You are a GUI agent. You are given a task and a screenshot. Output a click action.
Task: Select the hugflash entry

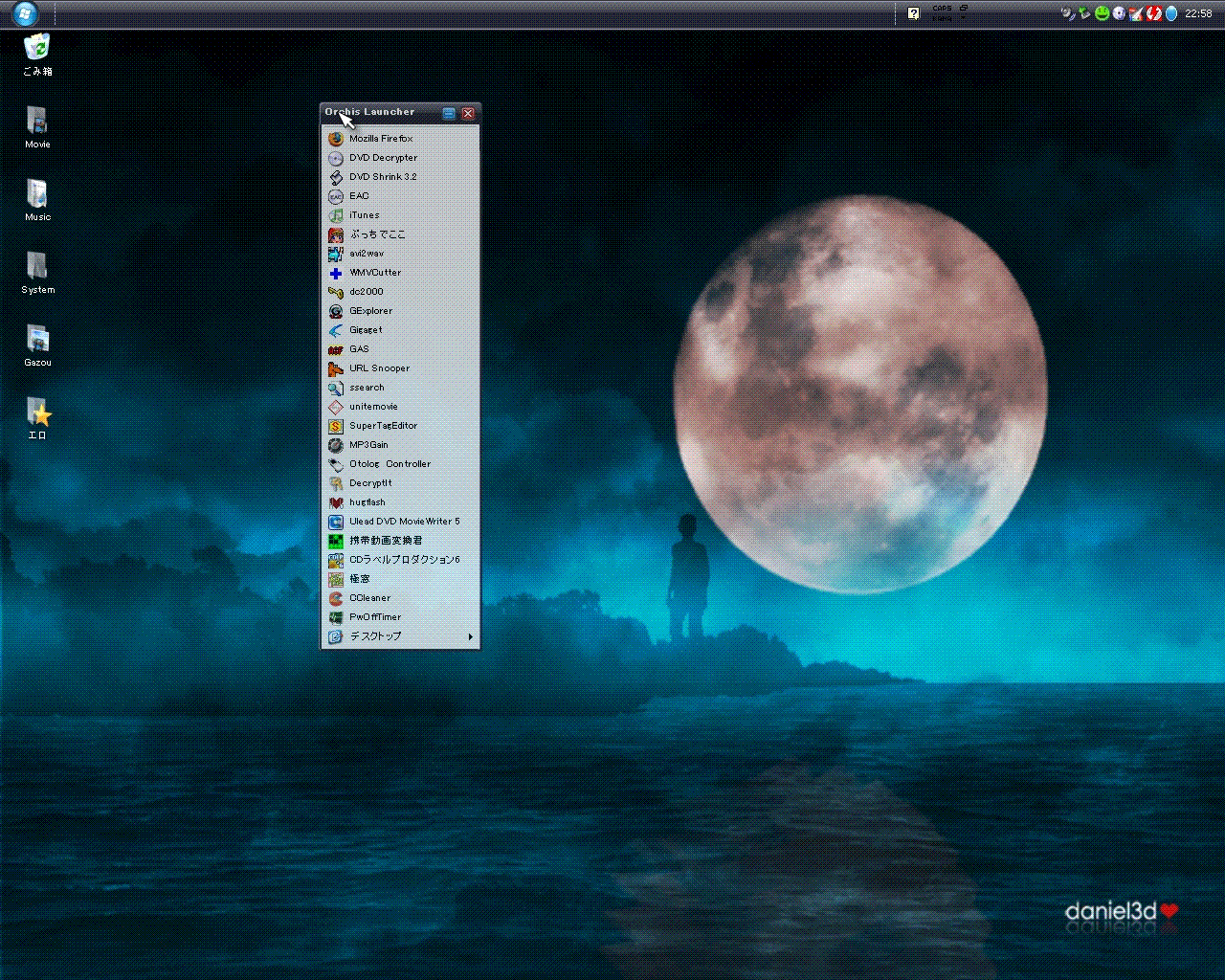(400, 502)
